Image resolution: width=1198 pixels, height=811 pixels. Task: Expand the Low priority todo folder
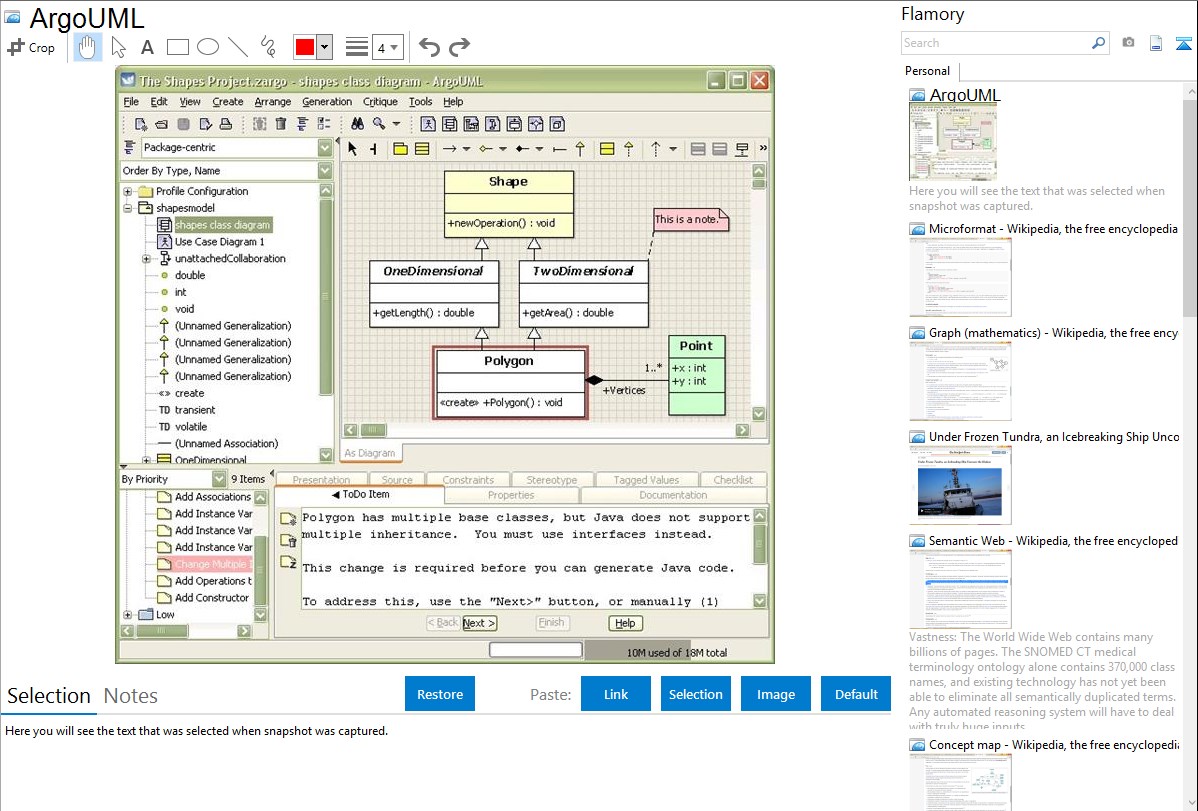tap(128, 615)
